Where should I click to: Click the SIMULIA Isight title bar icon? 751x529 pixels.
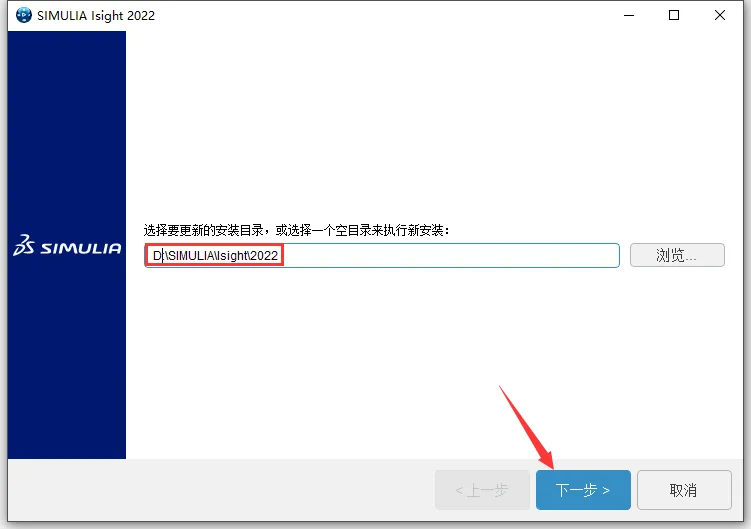pos(23,15)
